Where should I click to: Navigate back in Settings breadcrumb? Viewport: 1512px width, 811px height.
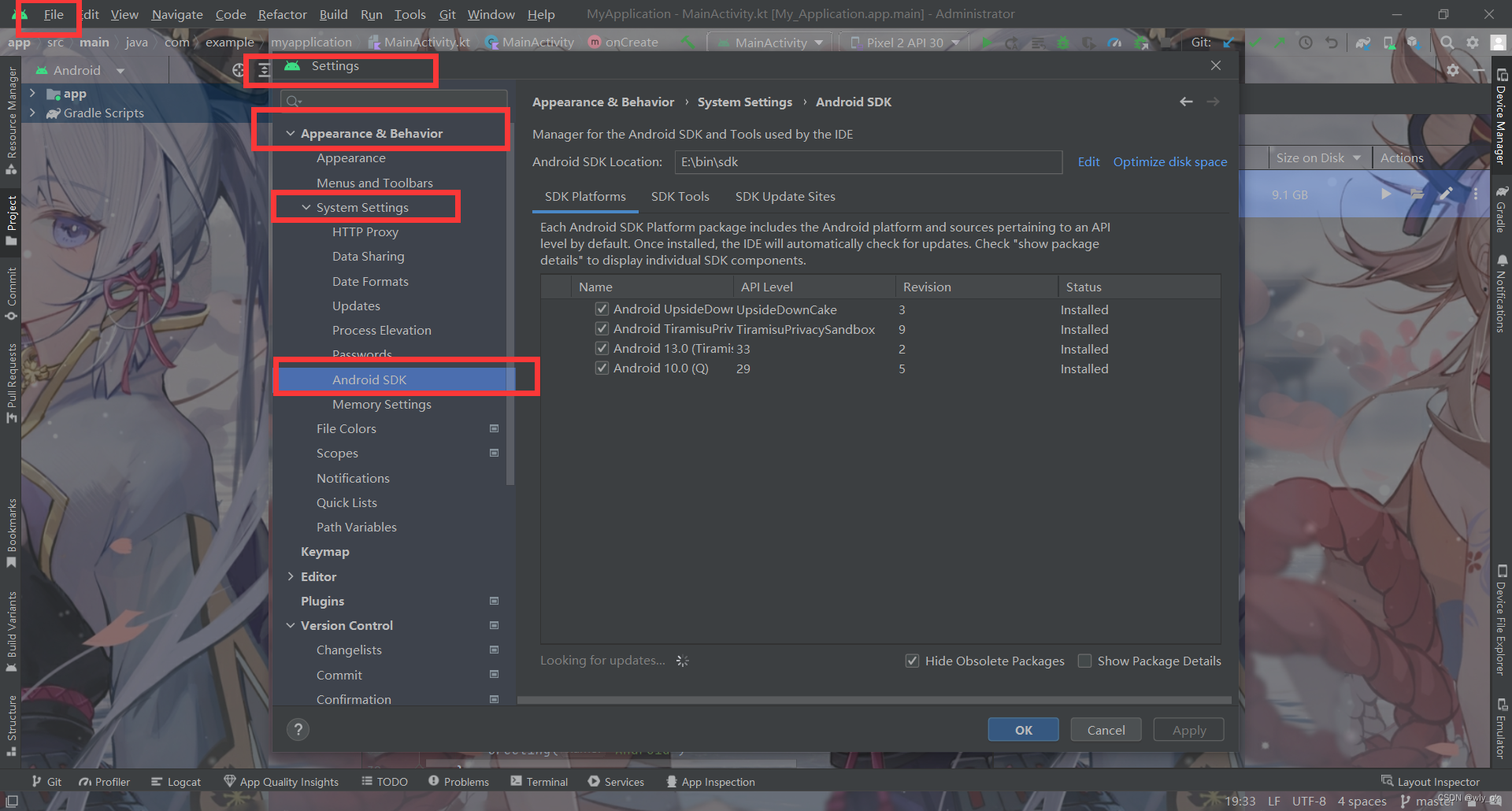click(1186, 102)
